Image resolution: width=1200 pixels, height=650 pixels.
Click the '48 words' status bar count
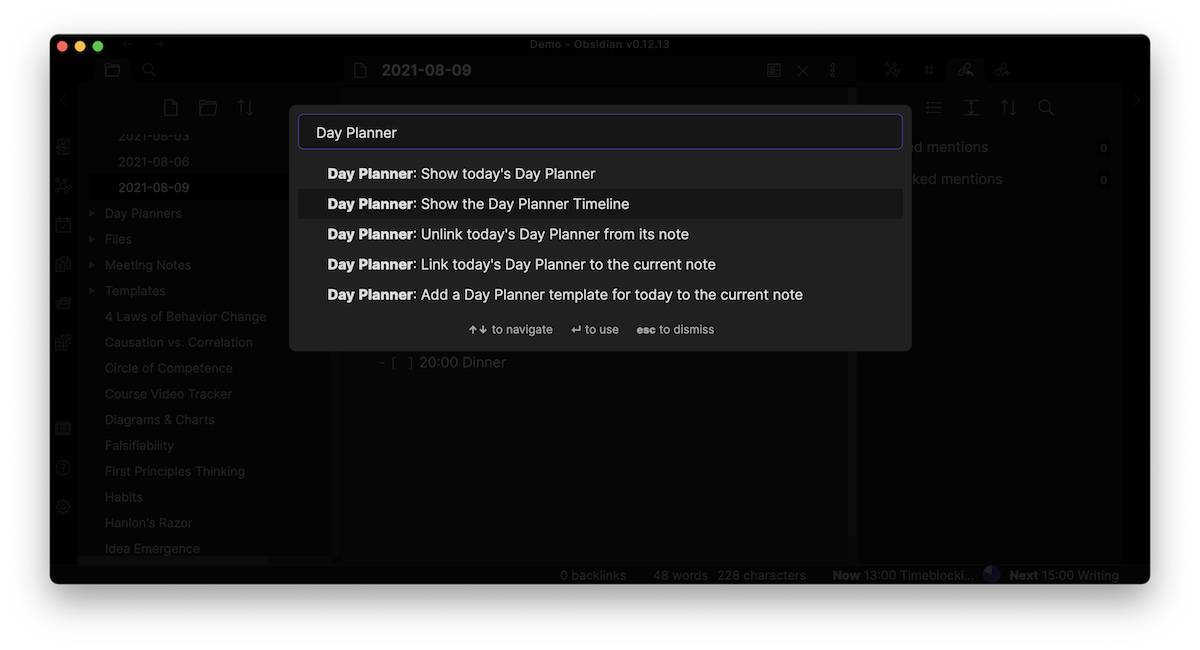(x=680, y=575)
